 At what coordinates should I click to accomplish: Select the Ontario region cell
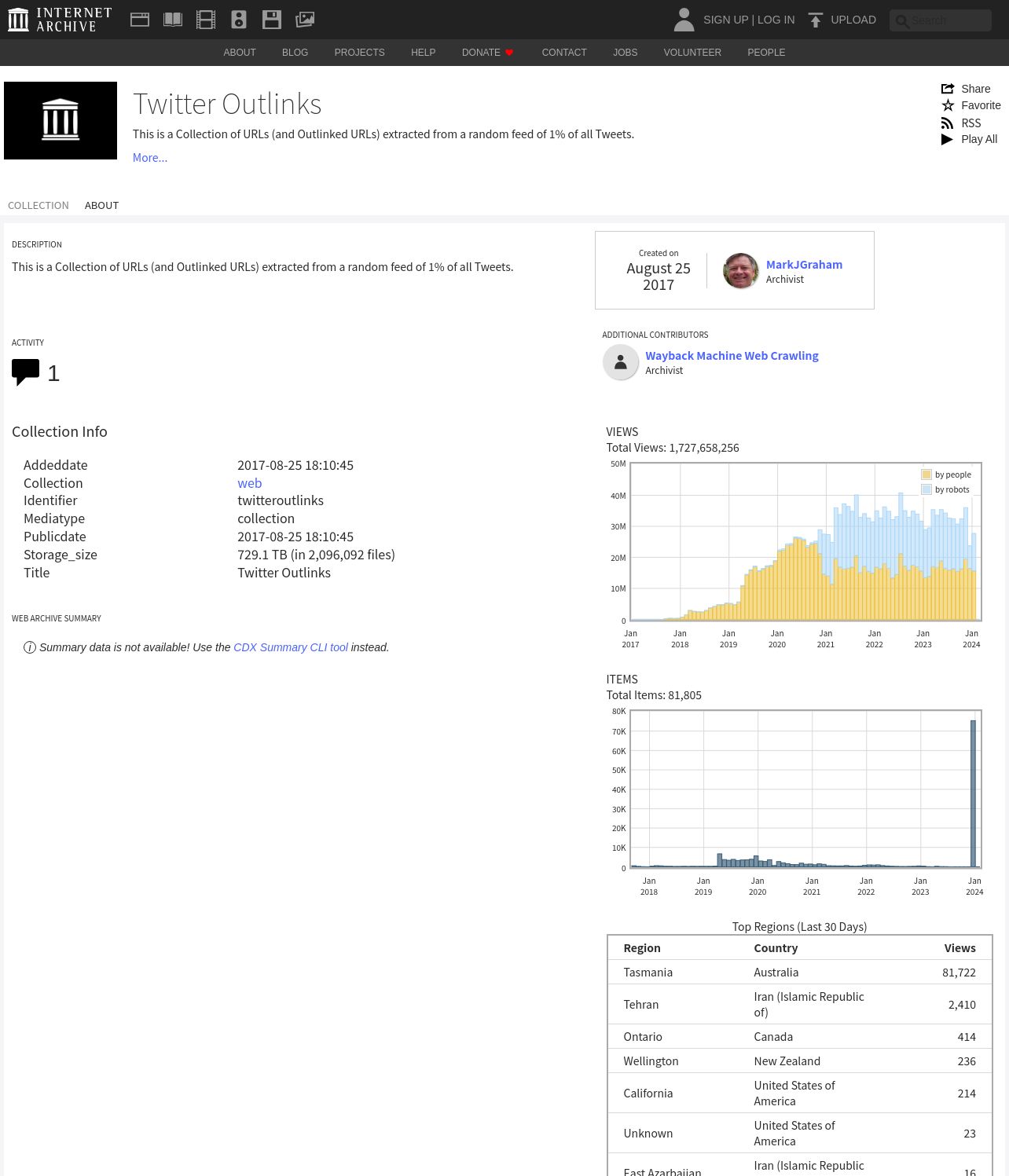643,1037
